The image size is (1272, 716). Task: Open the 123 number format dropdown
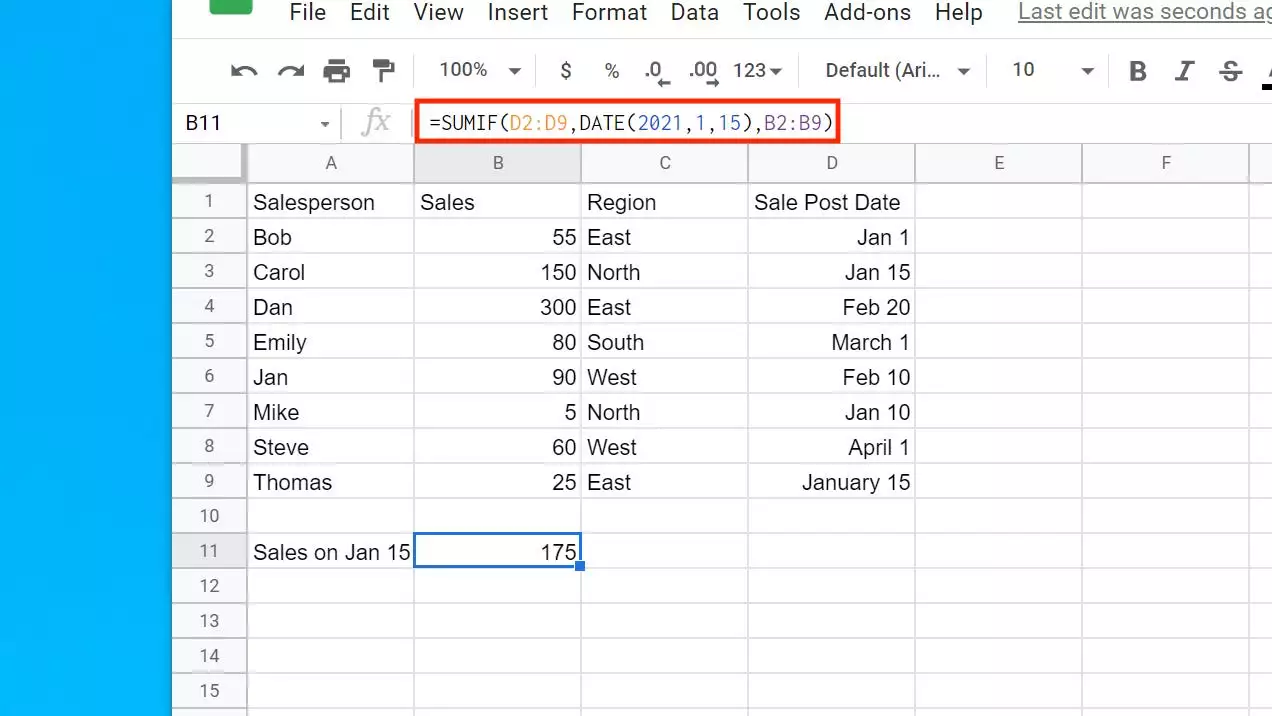[758, 71]
